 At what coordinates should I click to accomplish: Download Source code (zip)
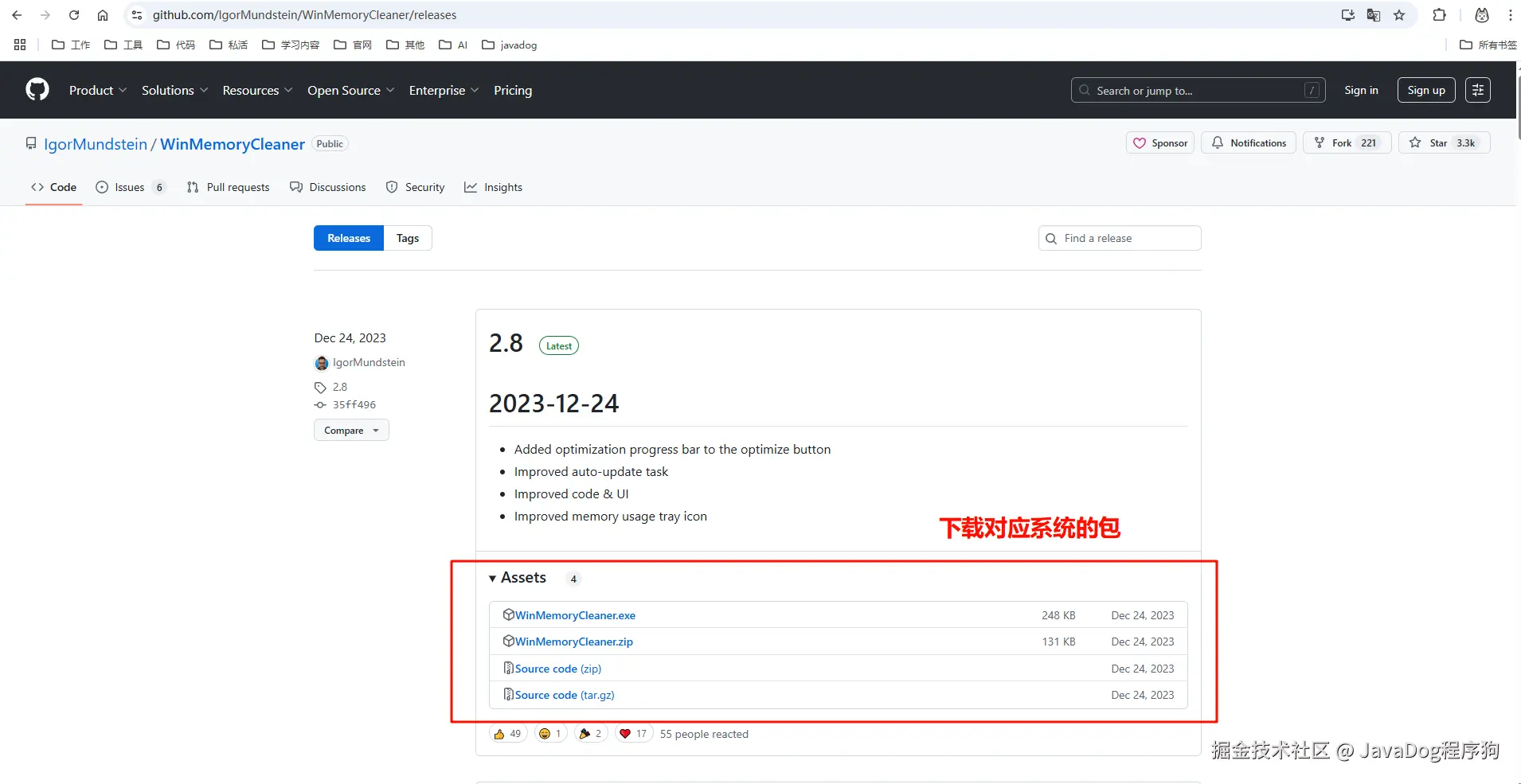pos(558,669)
